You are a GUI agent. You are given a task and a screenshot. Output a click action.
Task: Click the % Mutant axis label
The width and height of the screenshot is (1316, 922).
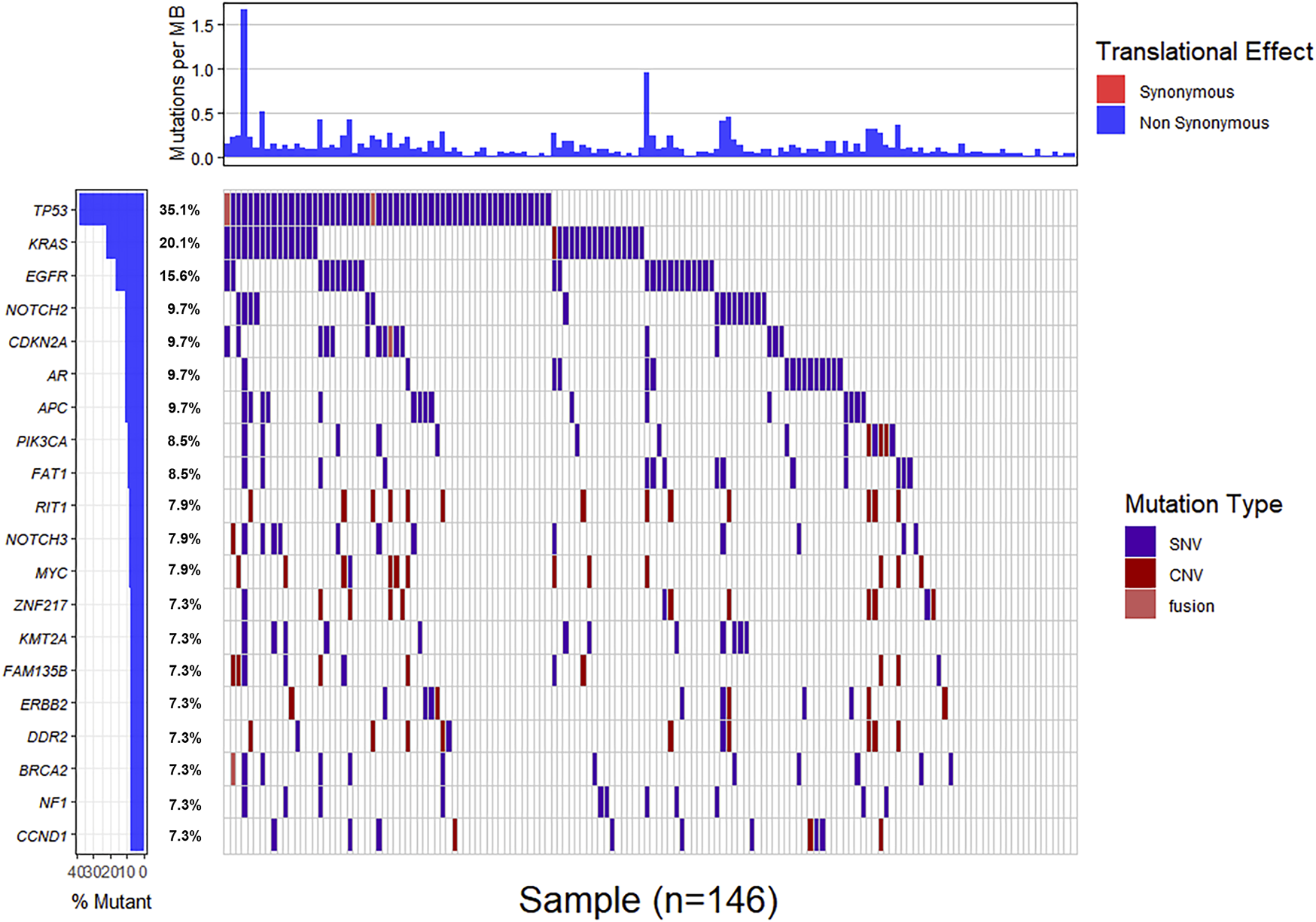tap(111, 902)
